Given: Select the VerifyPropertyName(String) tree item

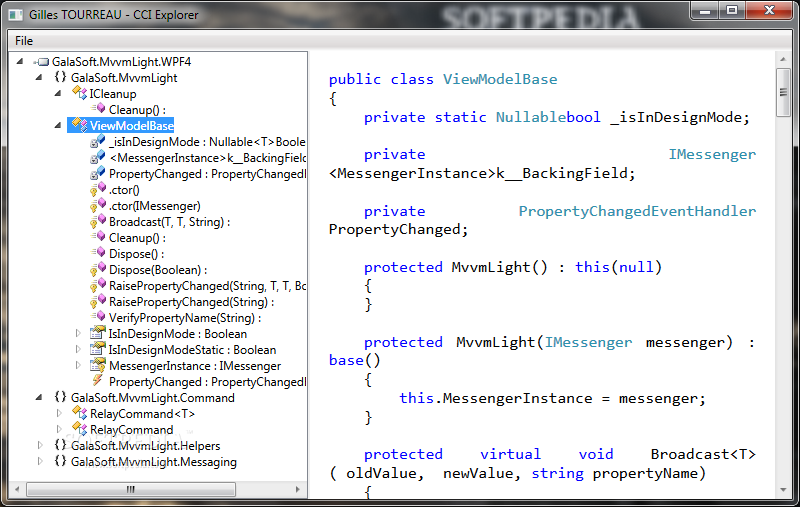Looking at the screenshot, I should 185,318.
